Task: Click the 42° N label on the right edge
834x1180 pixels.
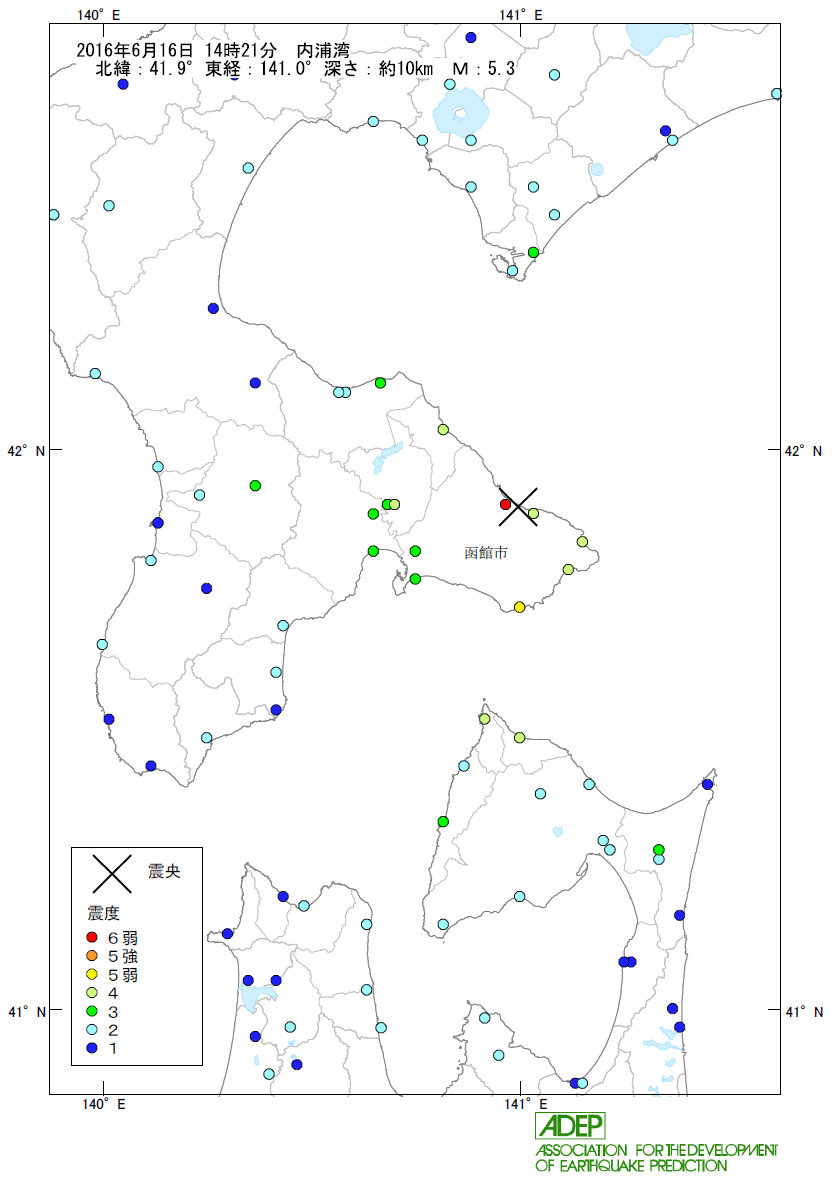Action: [803, 451]
